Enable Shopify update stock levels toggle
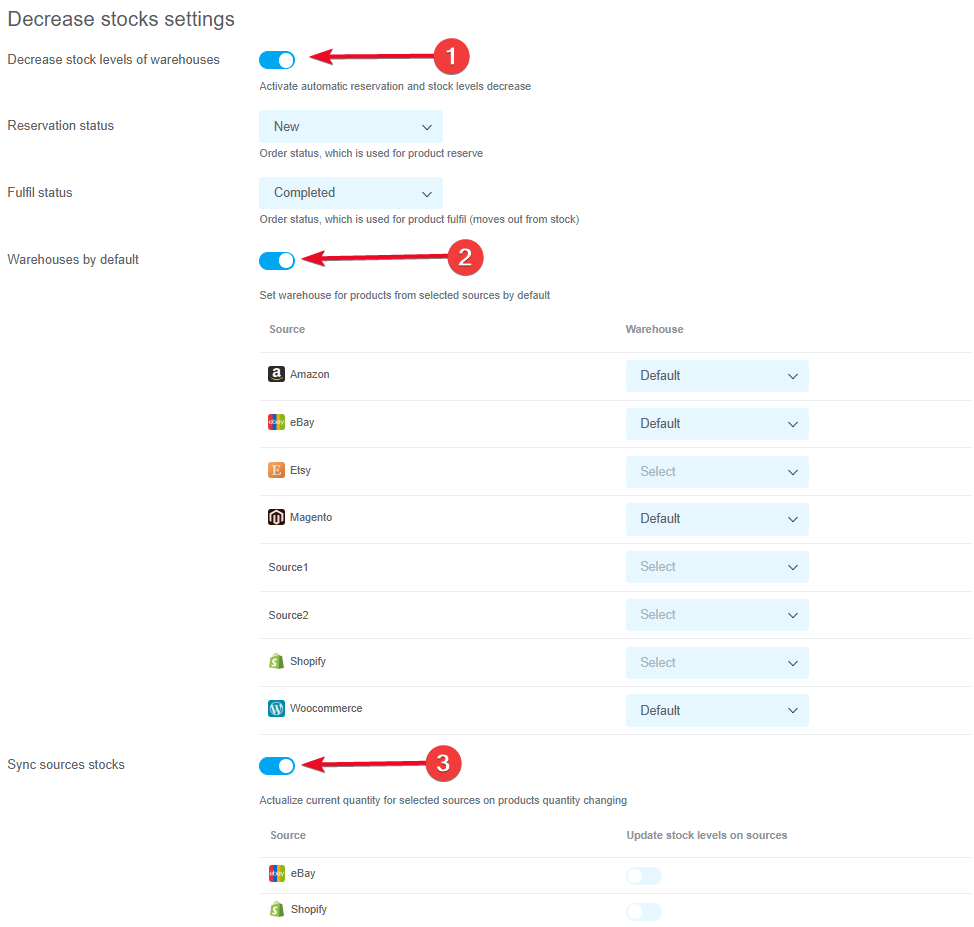Viewport: 974px width, 927px height. tap(644, 911)
